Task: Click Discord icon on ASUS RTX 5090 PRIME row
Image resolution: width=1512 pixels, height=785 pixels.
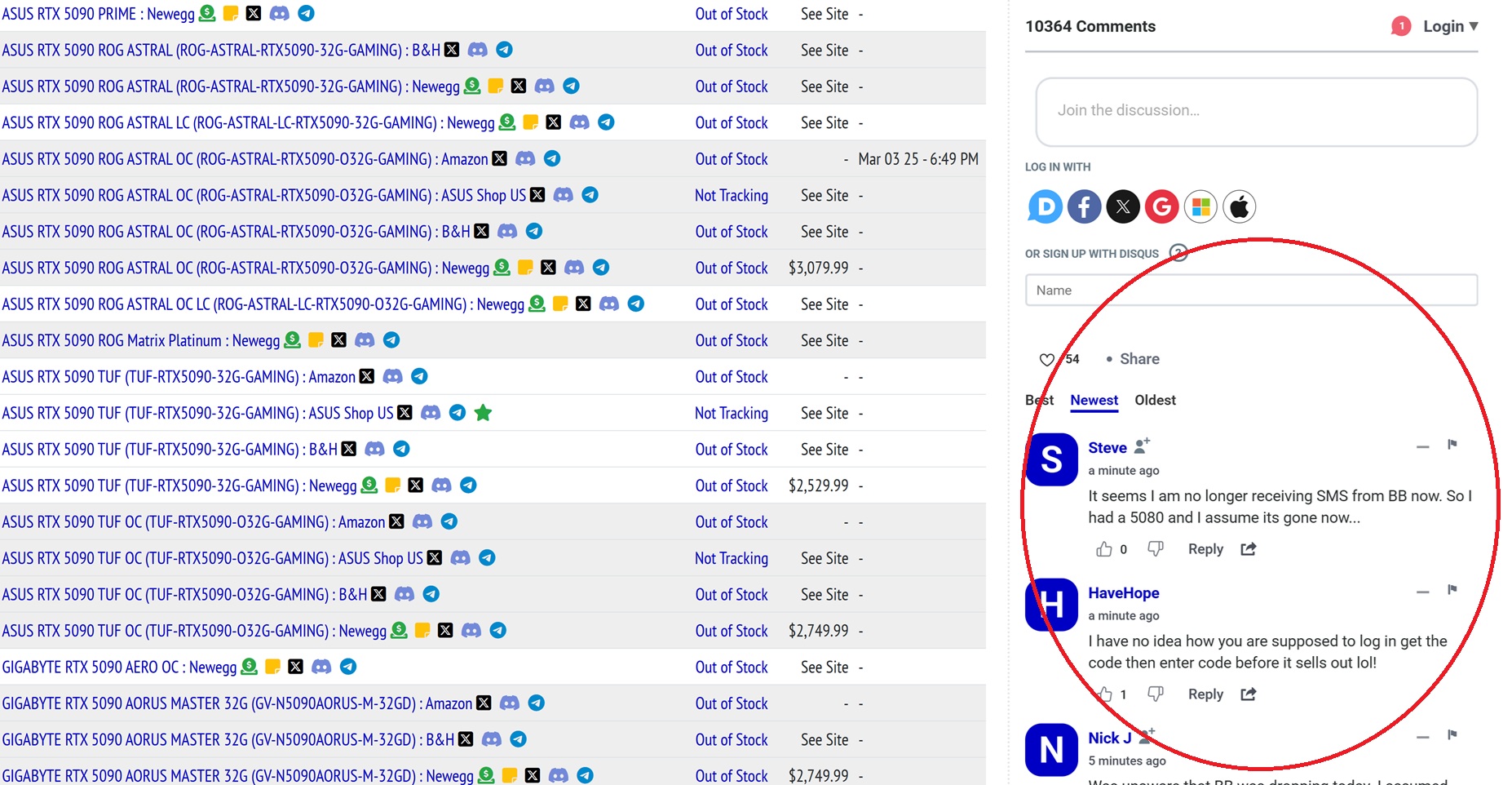Action: pyautogui.click(x=279, y=13)
